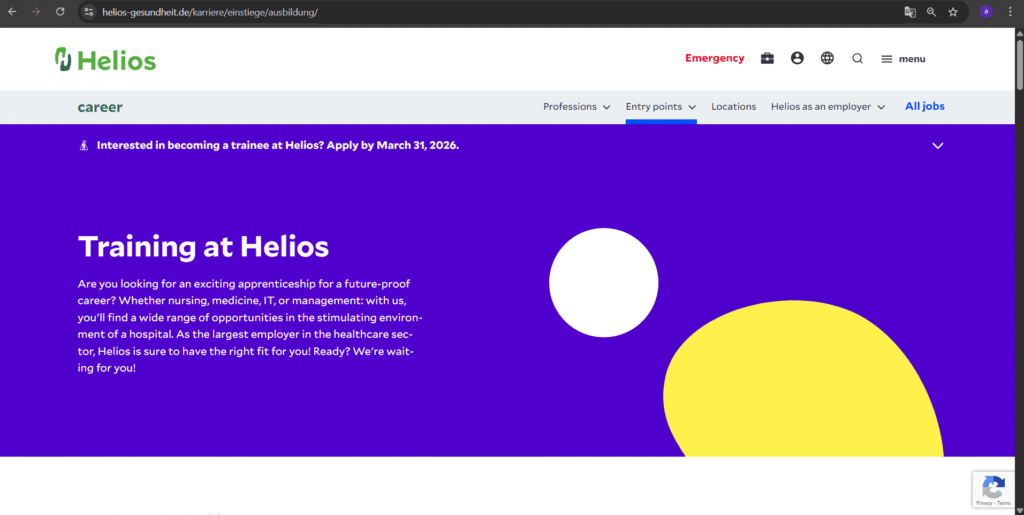Open the All jobs link
Image resolution: width=1024 pixels, height=515 pixels.
point(924,107)
